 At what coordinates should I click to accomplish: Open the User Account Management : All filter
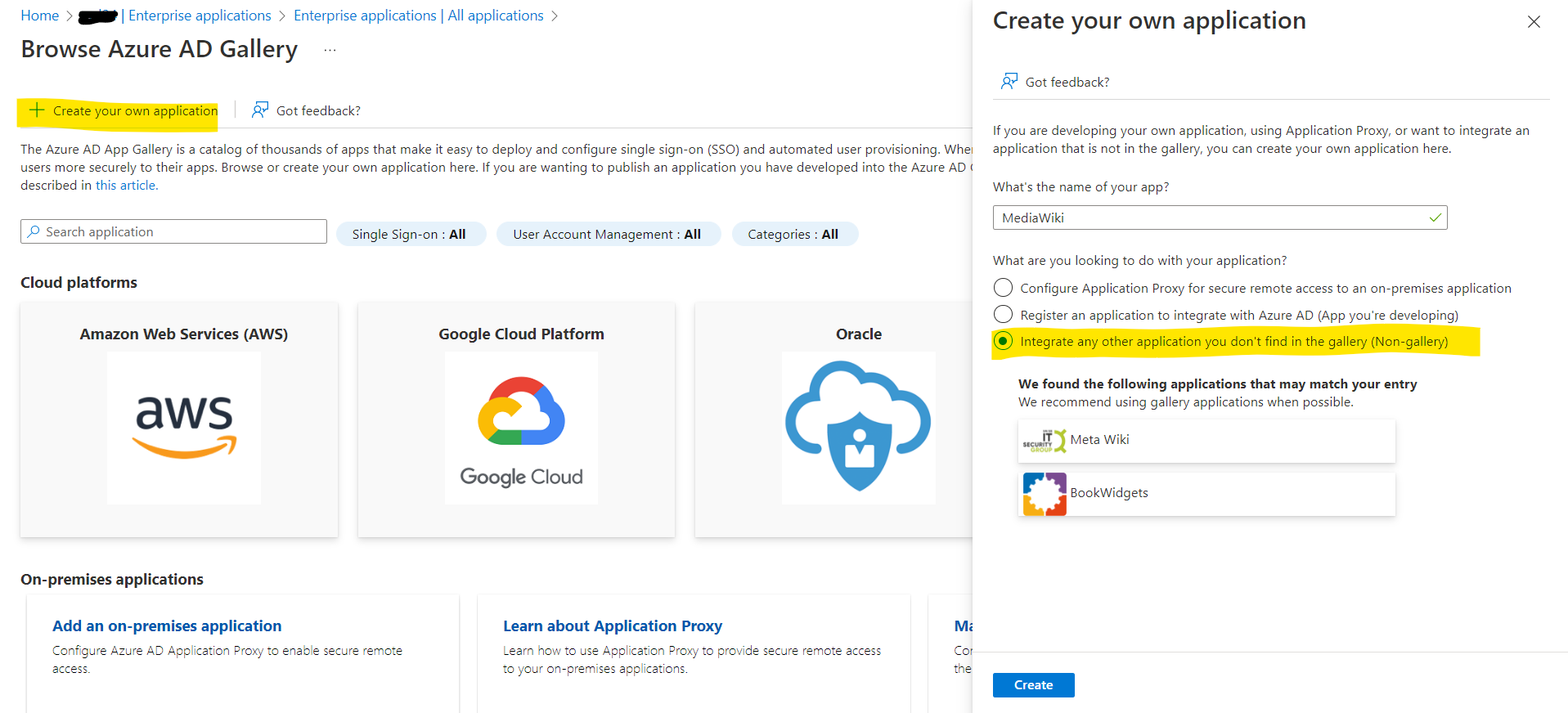[608, 234]
